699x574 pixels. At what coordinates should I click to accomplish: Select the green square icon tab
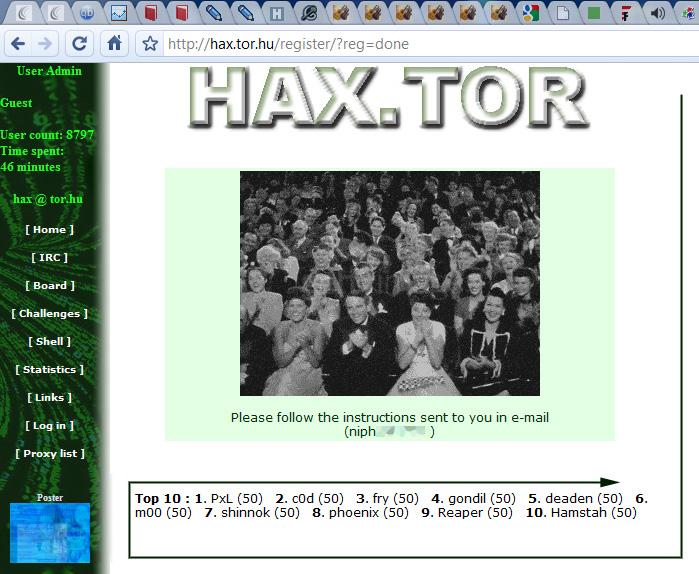[x=594, y=13]
